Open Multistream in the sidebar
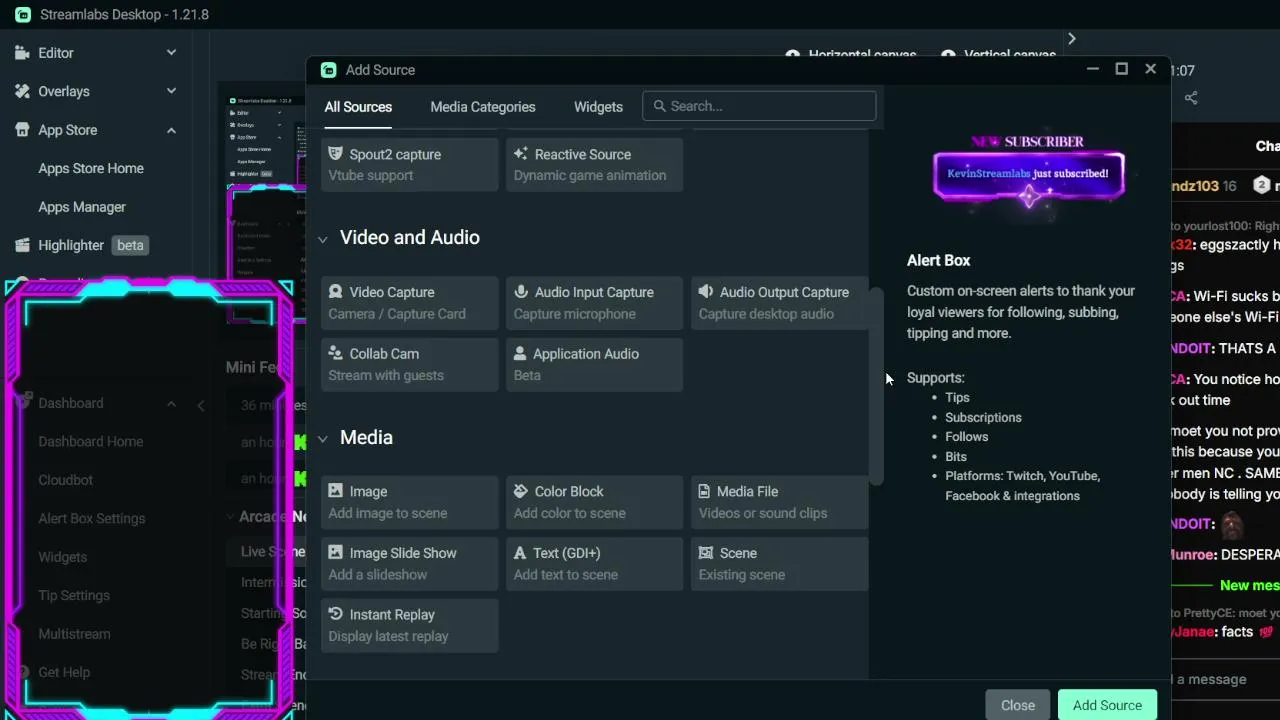 tap(75, 634)
